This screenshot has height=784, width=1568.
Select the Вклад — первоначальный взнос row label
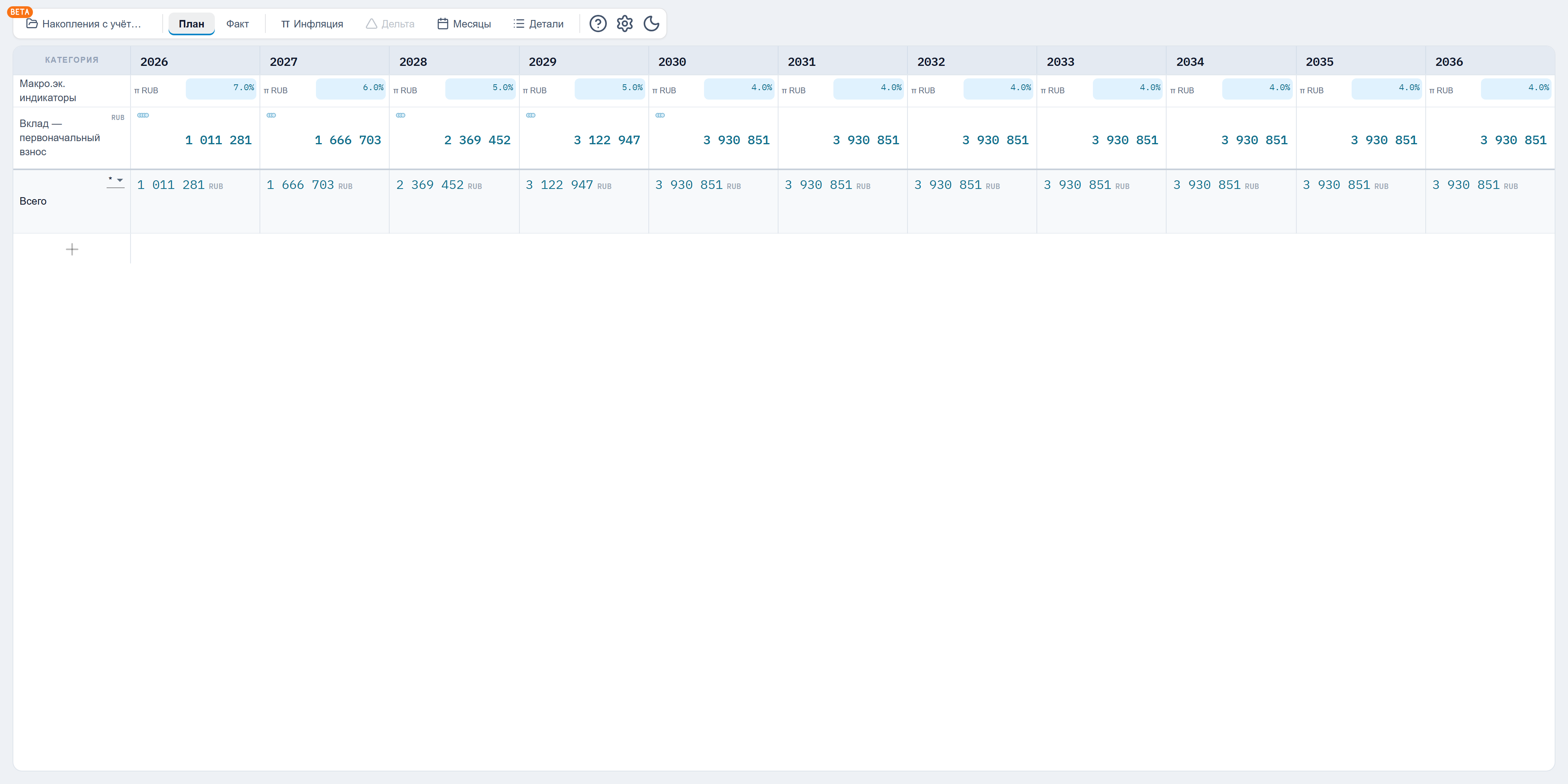tap(60, 138)
